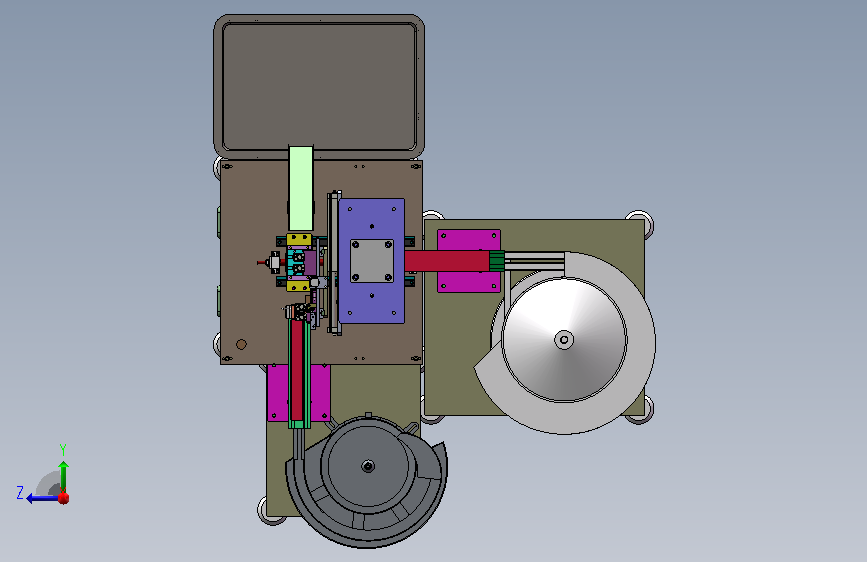Screen dimensions: 867x562
Task: Click the 'Z' axis label
Action: (20, 492)
